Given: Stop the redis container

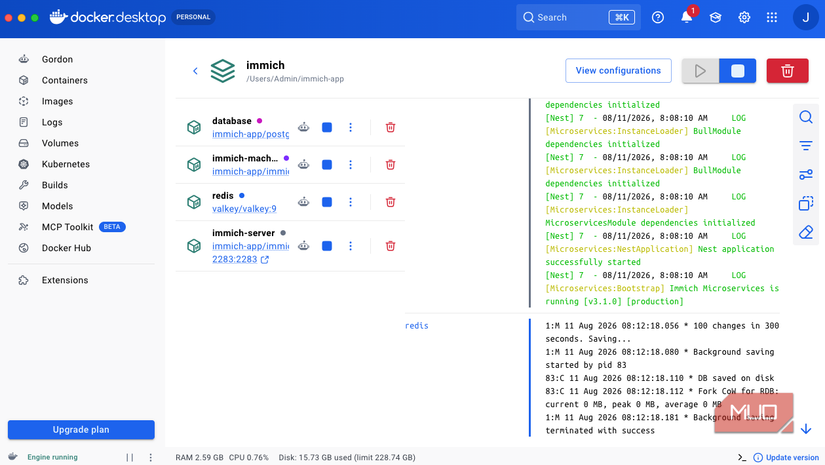Looking at the screenshot, I should (x=327, y=202).
